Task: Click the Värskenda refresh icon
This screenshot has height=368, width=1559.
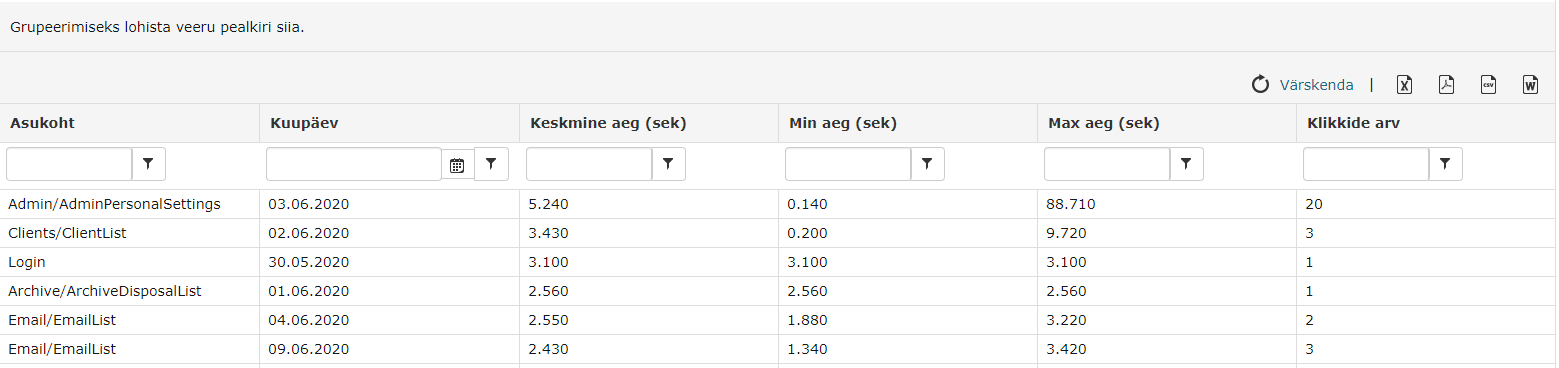Action: [x=1260, y=85]
